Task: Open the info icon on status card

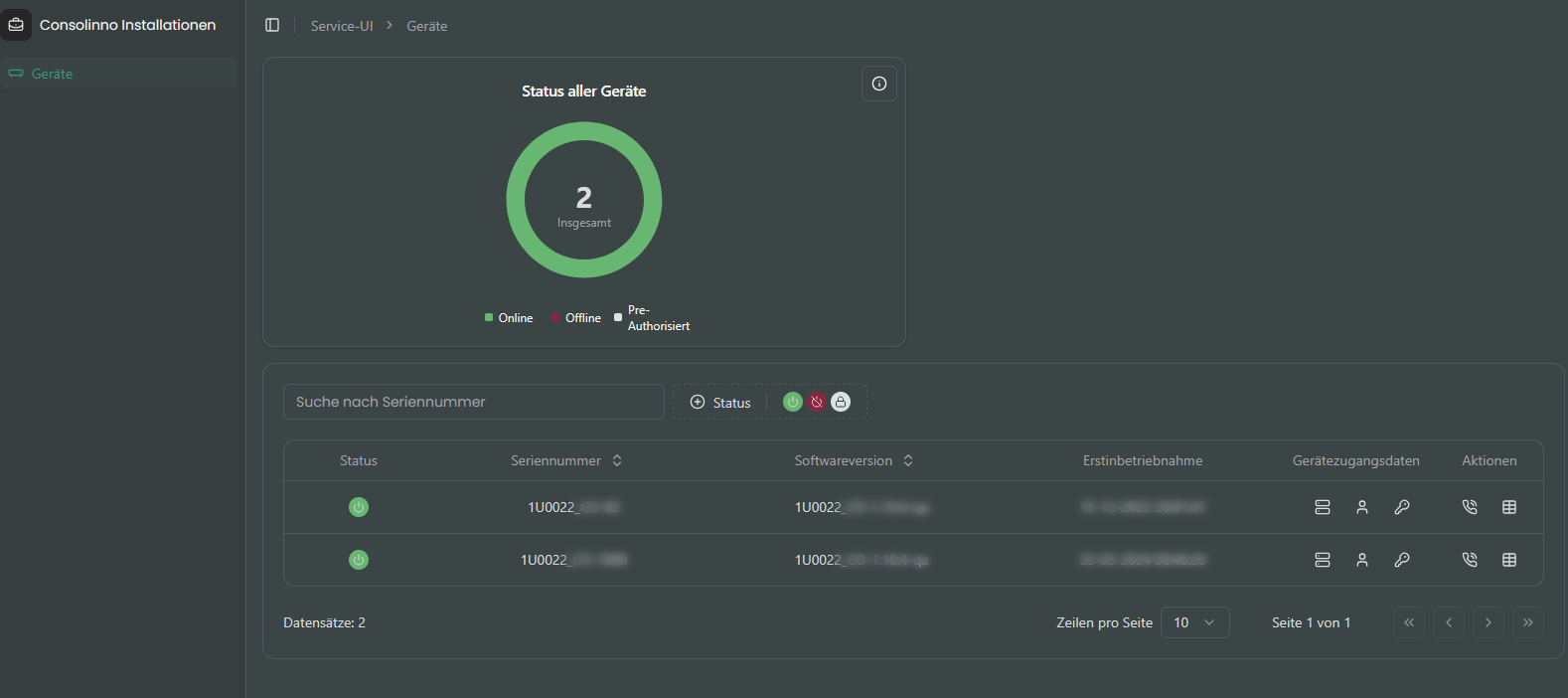Action: point(878,84)
